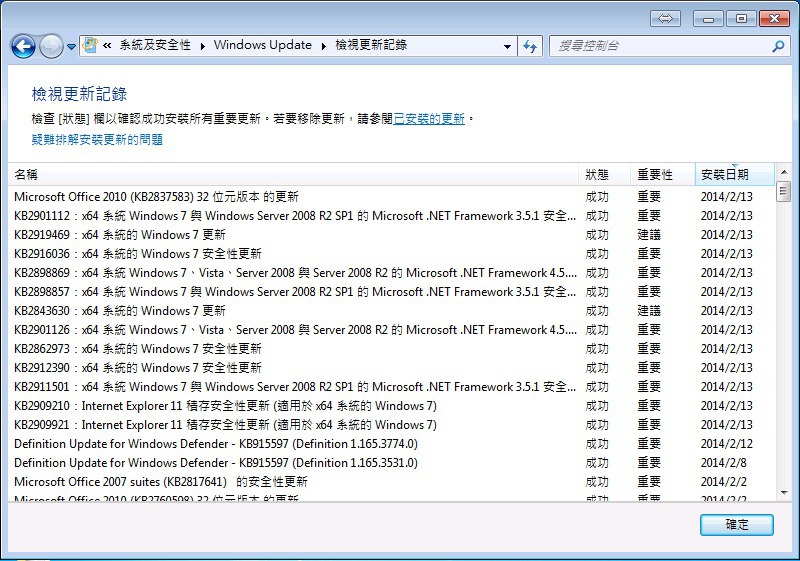Select the 系統及安全性 breadcrumb

click(x=155, y=45)
